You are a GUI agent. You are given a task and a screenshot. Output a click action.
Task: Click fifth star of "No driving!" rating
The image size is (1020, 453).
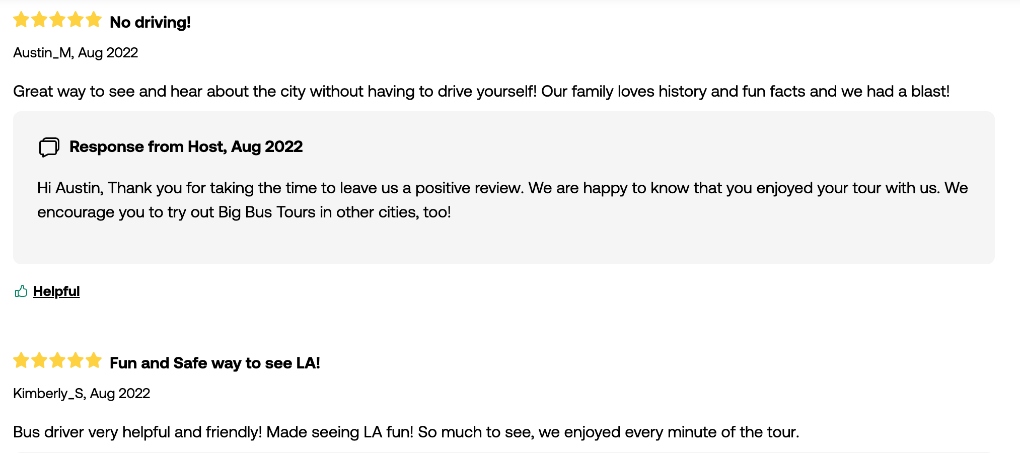coord(94,20)
